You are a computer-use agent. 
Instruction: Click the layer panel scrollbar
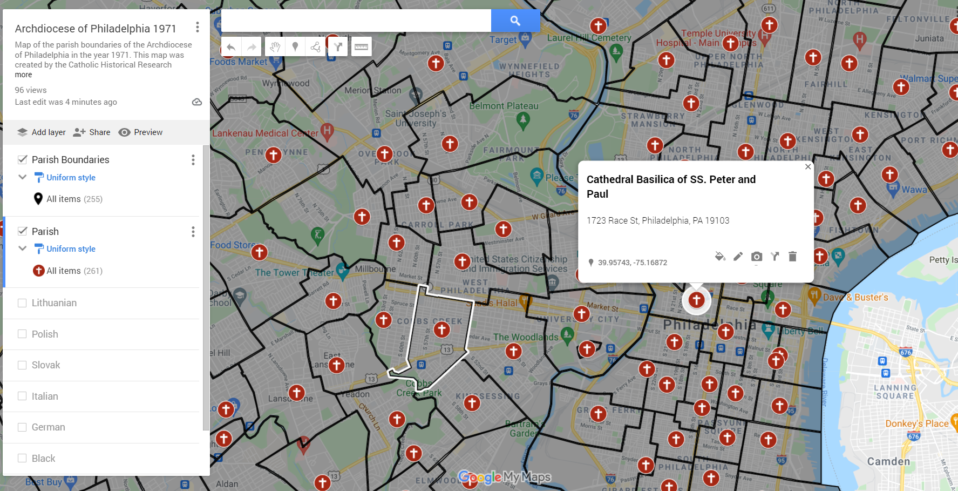click(205, 287)
